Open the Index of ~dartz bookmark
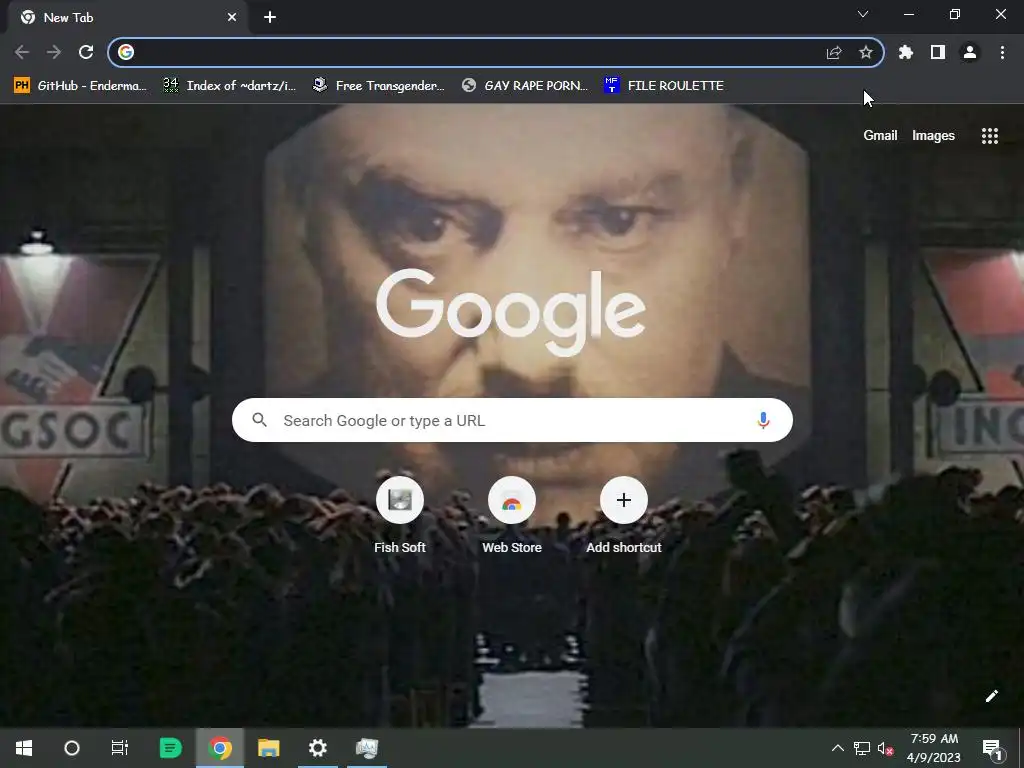This screenshot has width=1024, height=768. (x=230, y=86)
